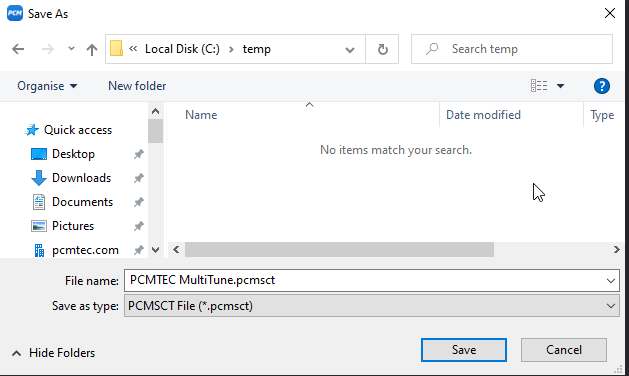
Task: Select pcmtec.com in navigation pane
Action: click(x=85, y=250)
